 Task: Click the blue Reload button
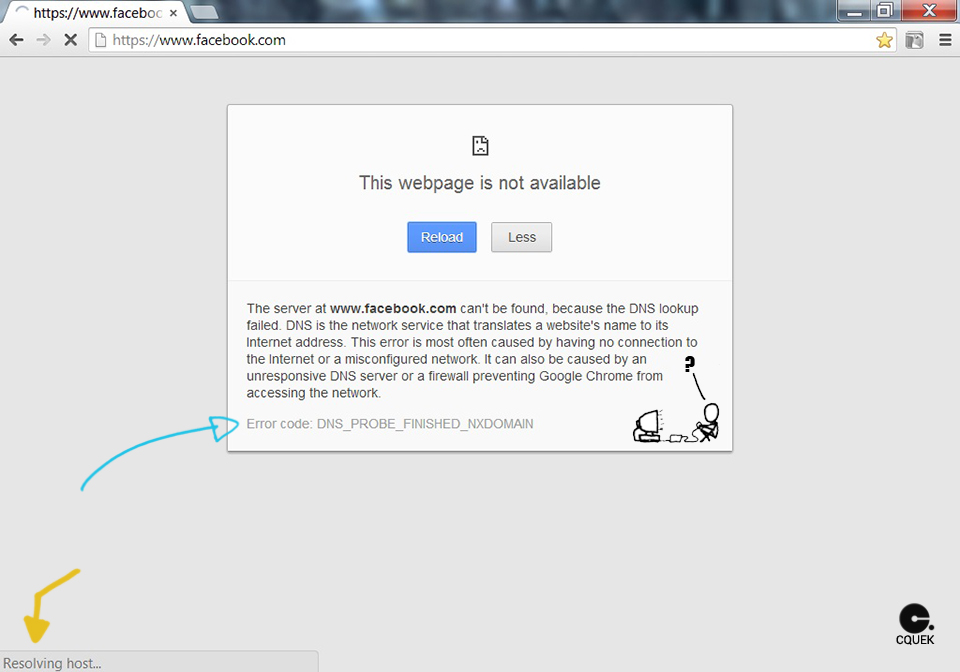pos(442,237)
